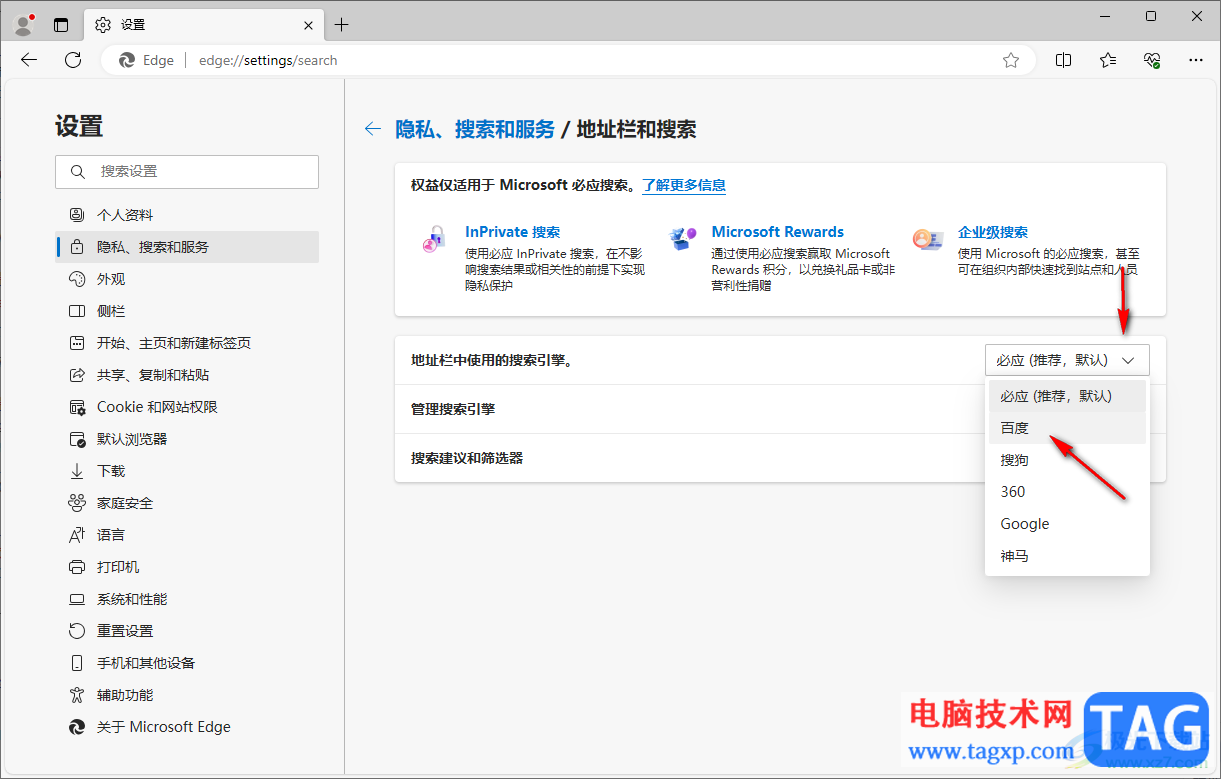The height and width of the screenshot is (779, 1221).
Task: Open split screen icon in toolbar
Action: pos(1064,60)
